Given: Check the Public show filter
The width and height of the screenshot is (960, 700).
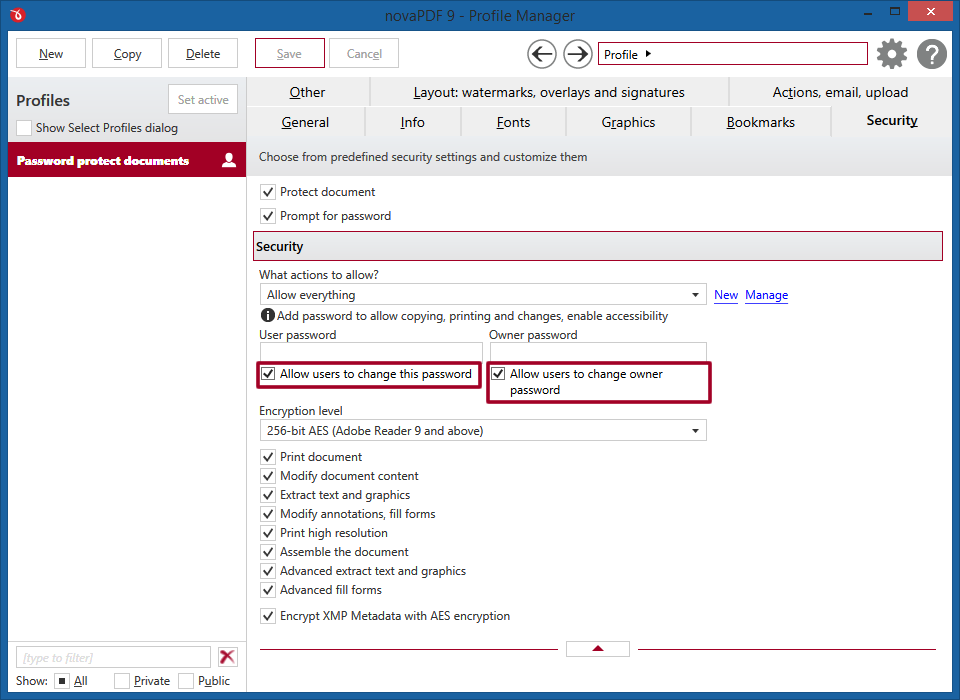Looking at the screenshot, I should 186,681.
